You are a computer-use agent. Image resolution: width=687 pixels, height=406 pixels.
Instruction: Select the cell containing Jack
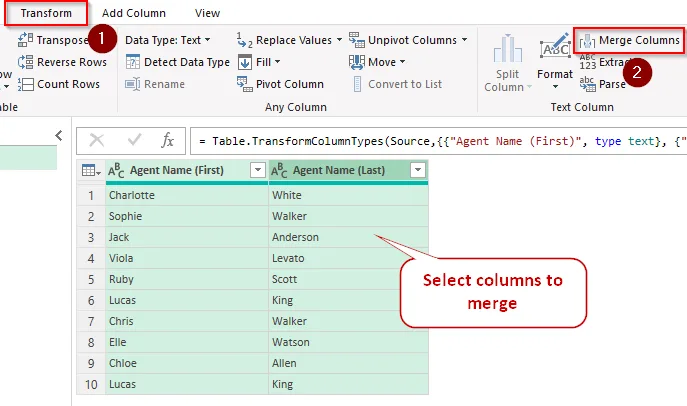click(187, 237)
